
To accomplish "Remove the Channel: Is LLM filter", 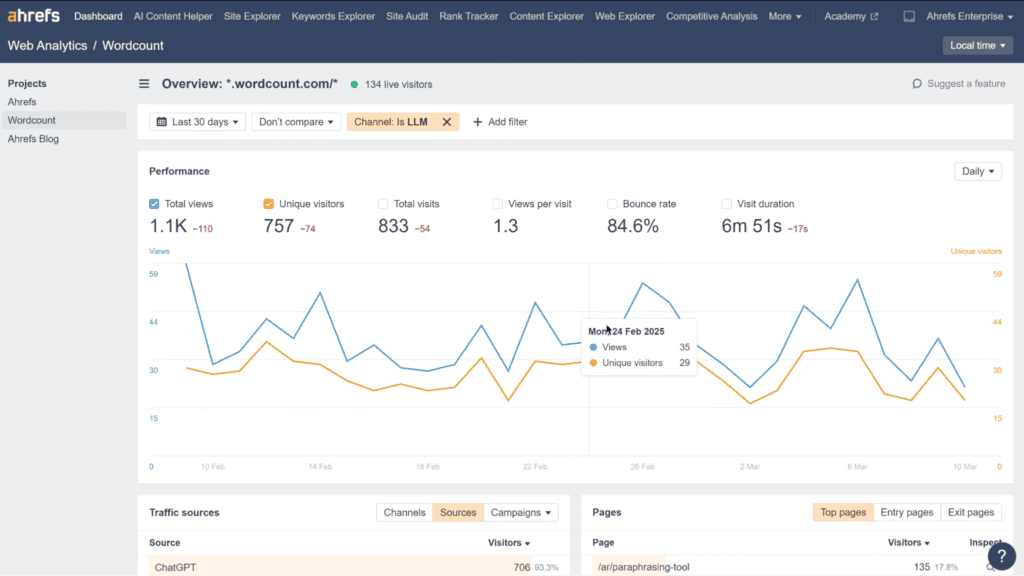I will point(447,122).
